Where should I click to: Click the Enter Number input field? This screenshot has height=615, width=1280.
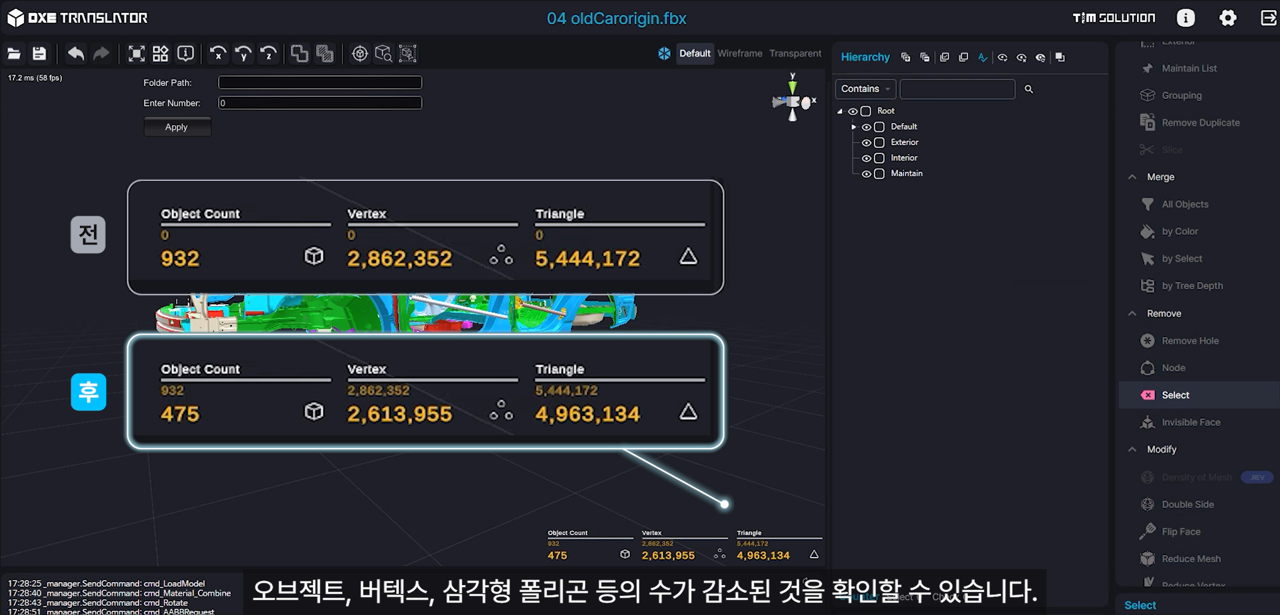(320, 103)
